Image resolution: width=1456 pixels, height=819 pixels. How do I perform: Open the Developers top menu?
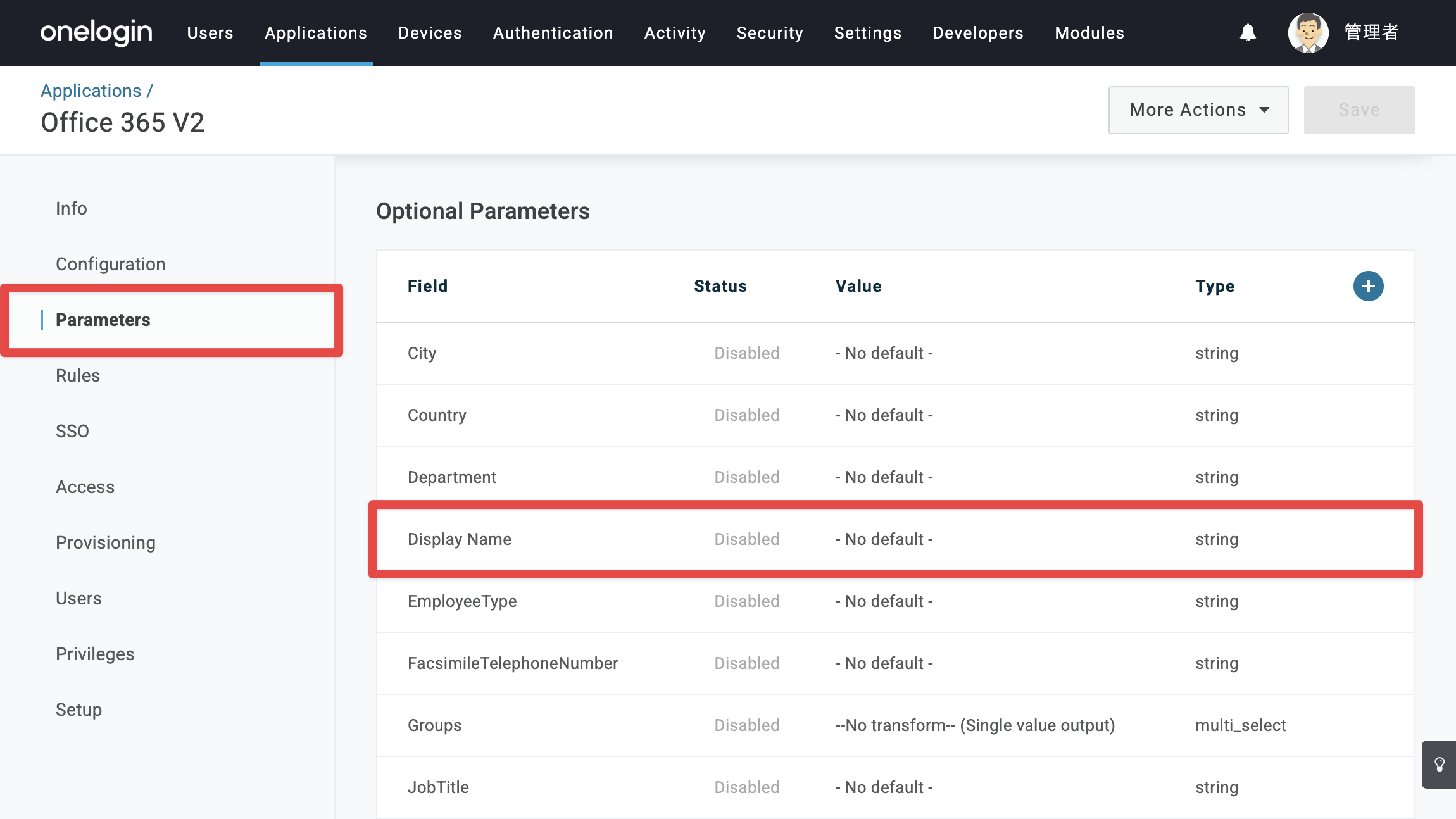(x=978, y=33)
